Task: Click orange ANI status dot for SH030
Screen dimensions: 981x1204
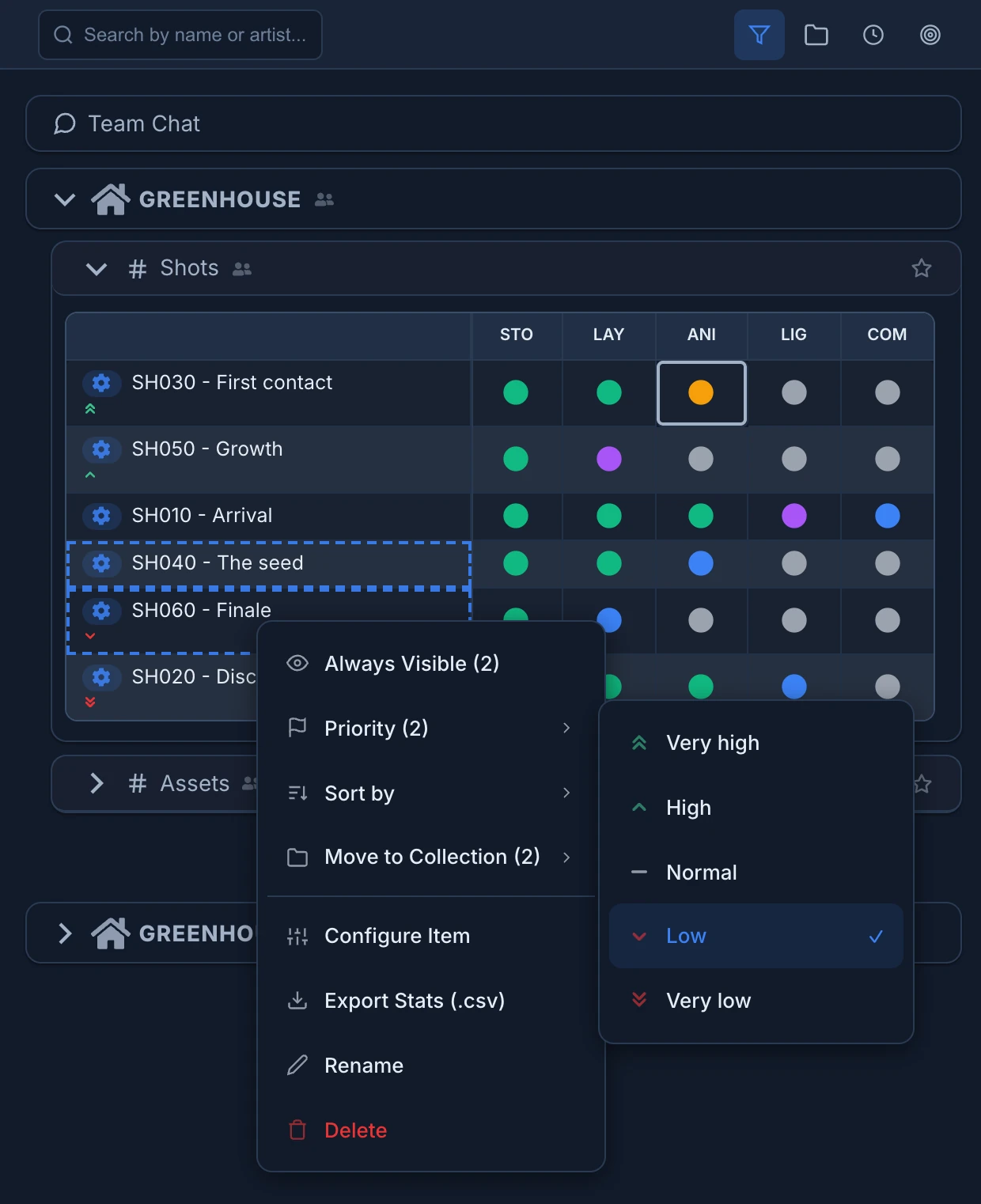Action: [x=701, y=392]
